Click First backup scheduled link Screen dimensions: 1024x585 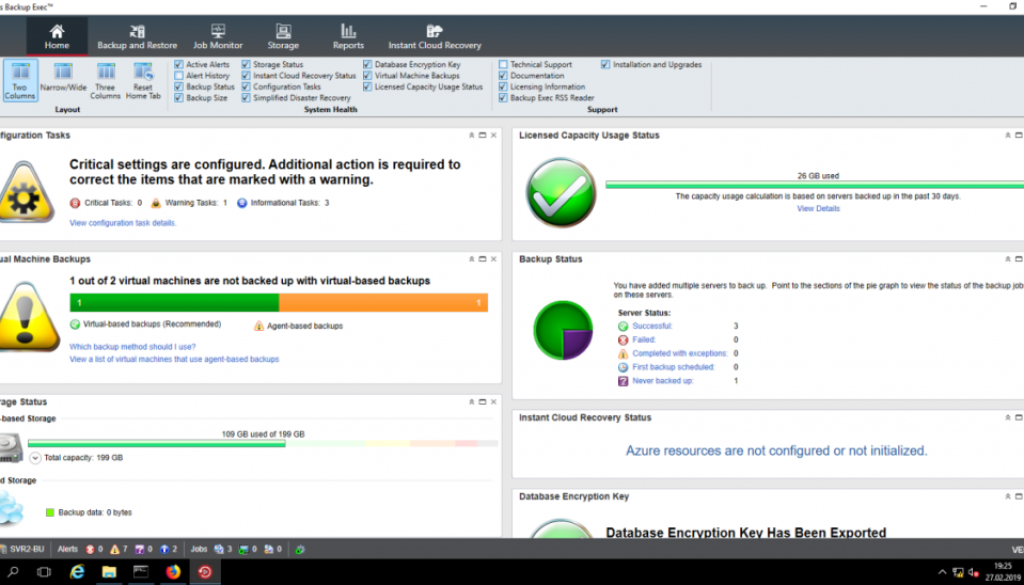coord(673,367)
